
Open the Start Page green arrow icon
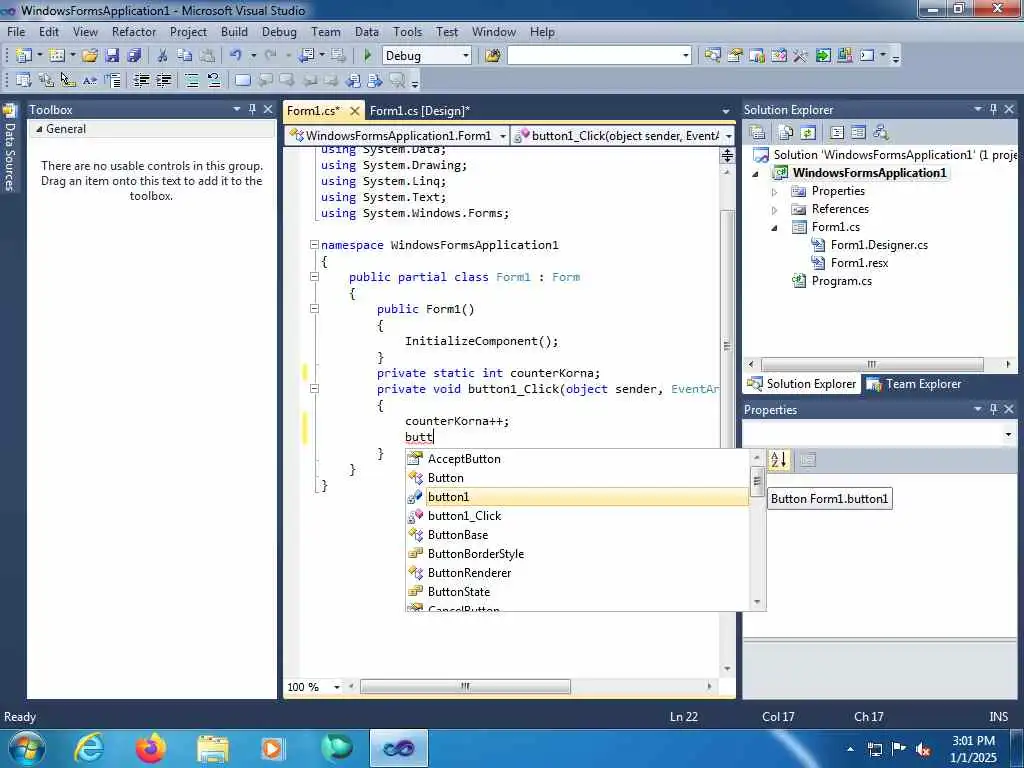(823, 56)
